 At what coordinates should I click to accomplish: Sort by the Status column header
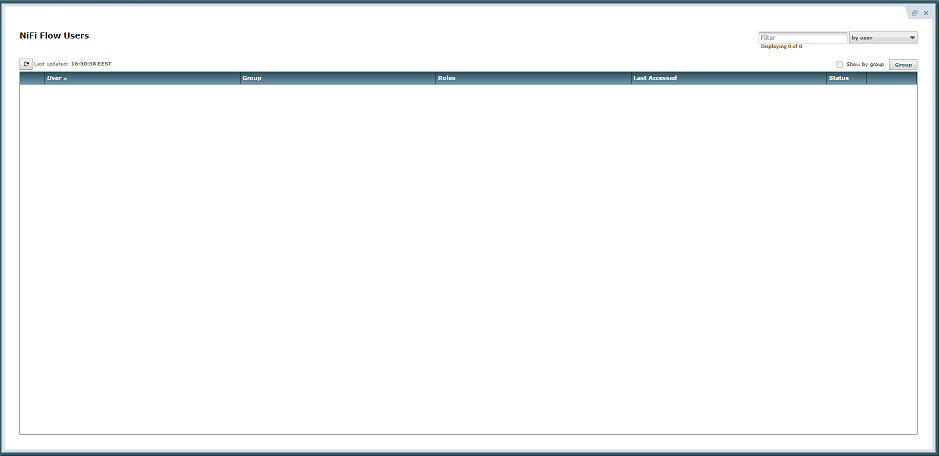click(x=846, y=78)
